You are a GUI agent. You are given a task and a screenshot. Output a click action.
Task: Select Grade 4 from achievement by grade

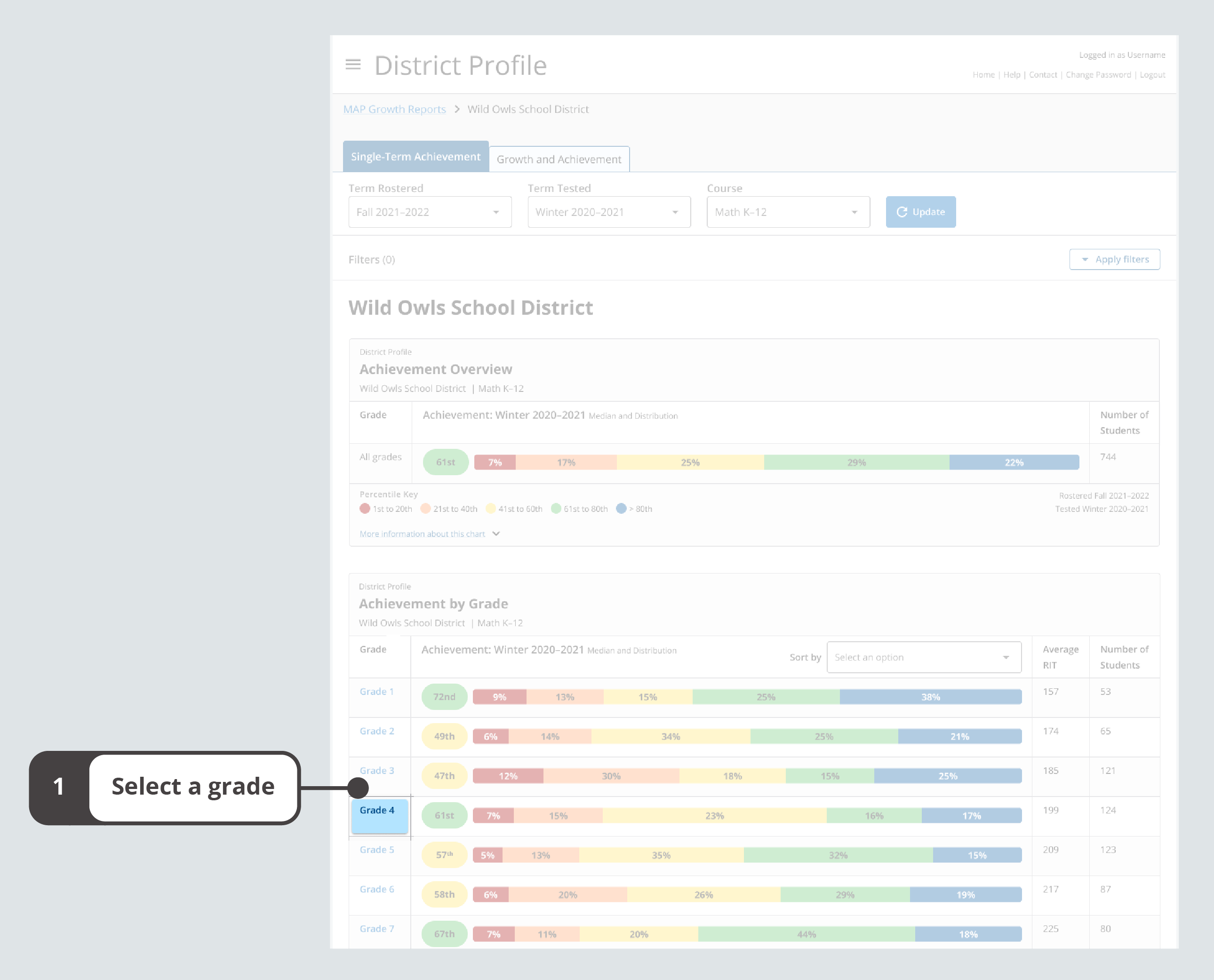point(379,810)
